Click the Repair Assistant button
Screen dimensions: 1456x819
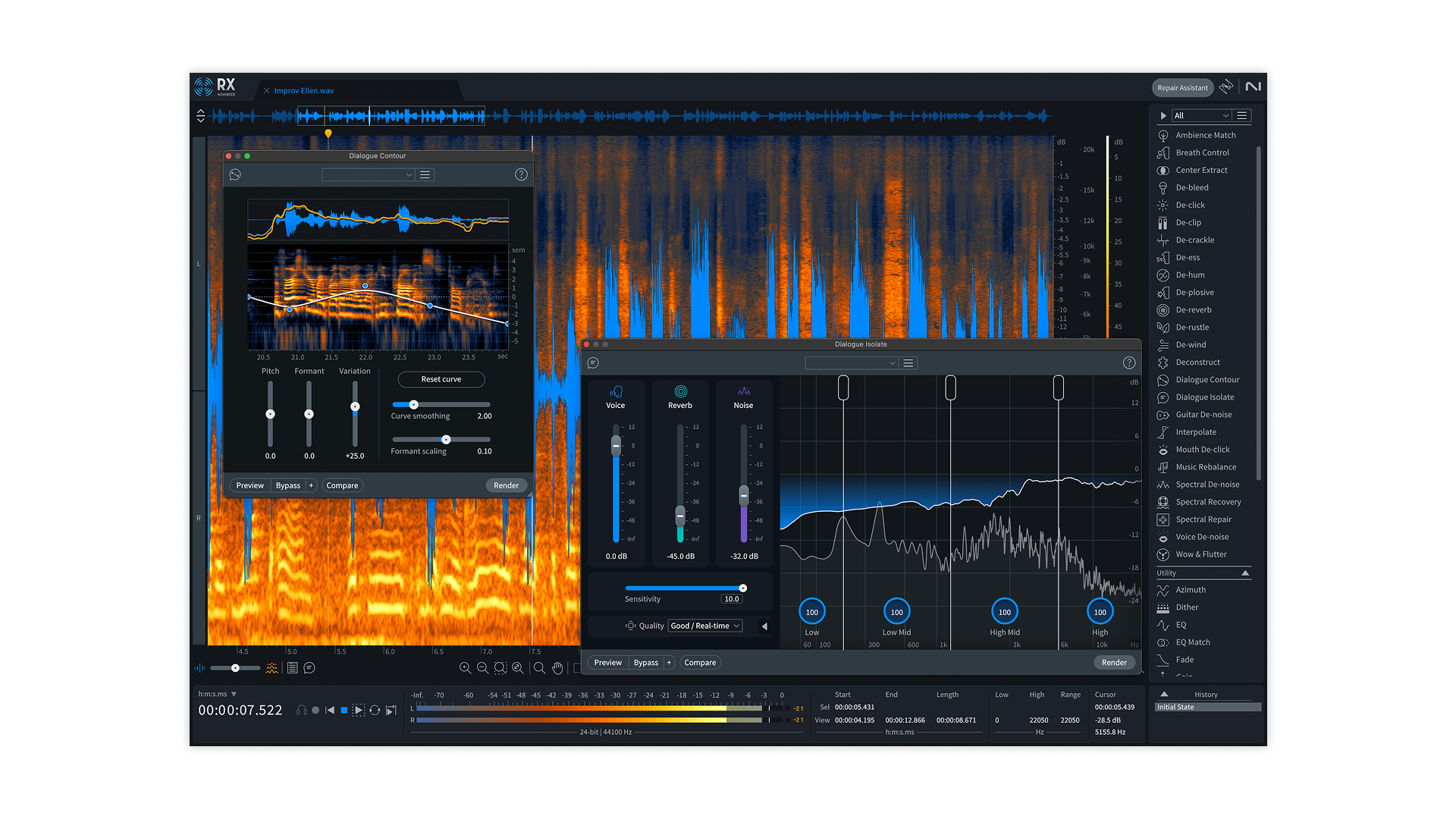(1181, 88)
